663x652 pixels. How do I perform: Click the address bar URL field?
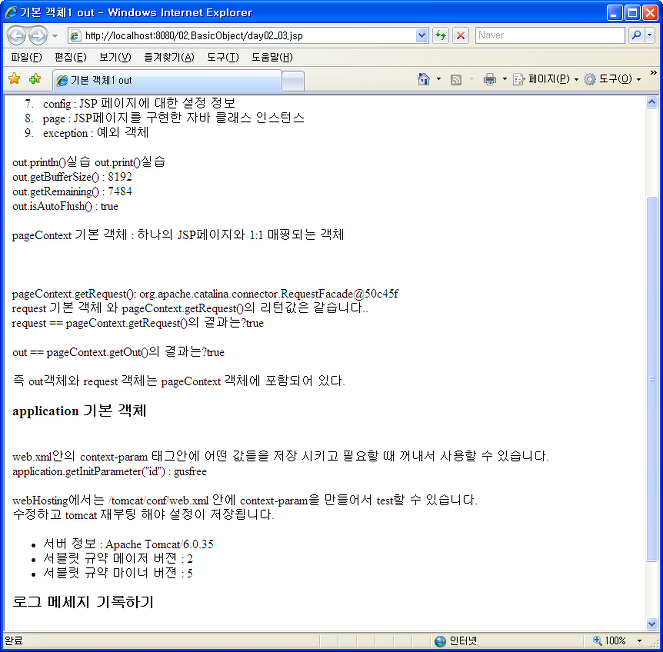[x=247, y=36]
